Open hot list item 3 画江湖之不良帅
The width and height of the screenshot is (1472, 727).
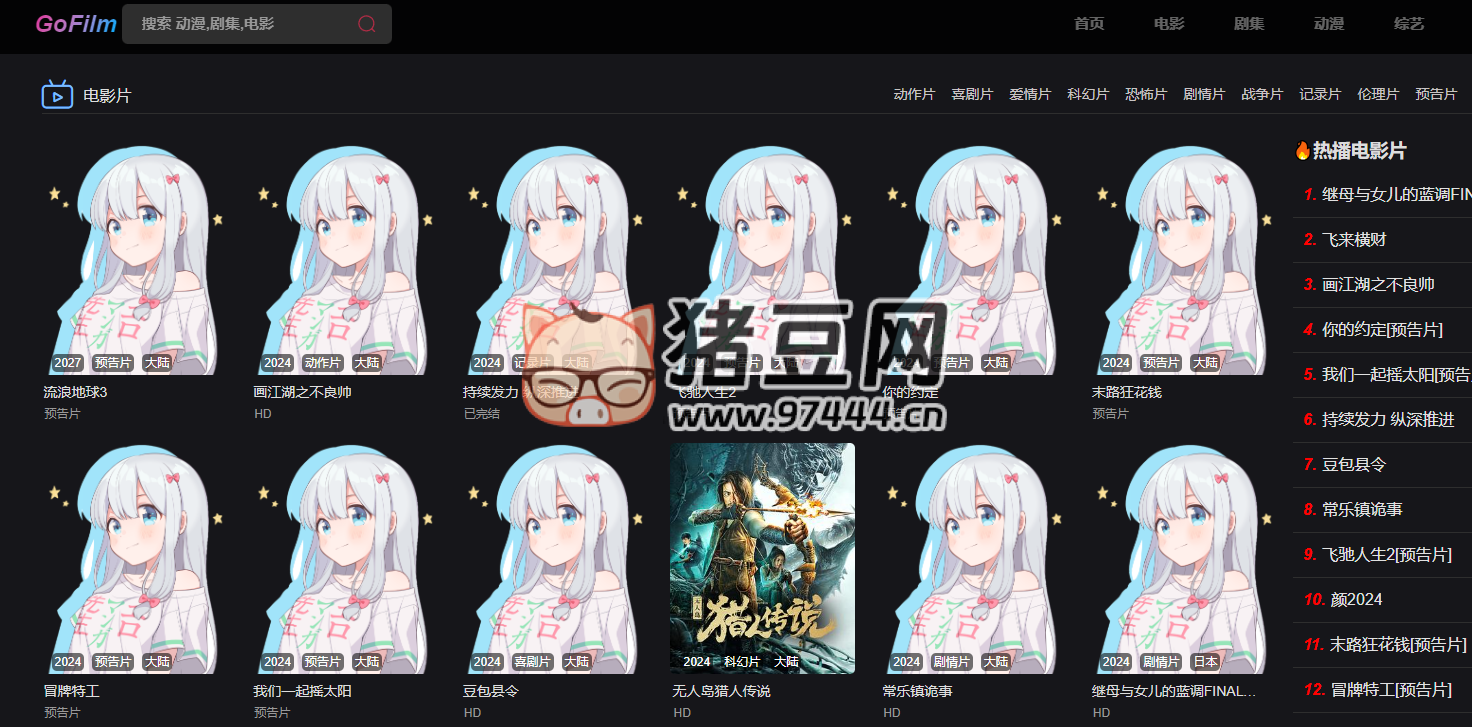pyautogui.click(x=1382, y=285)
